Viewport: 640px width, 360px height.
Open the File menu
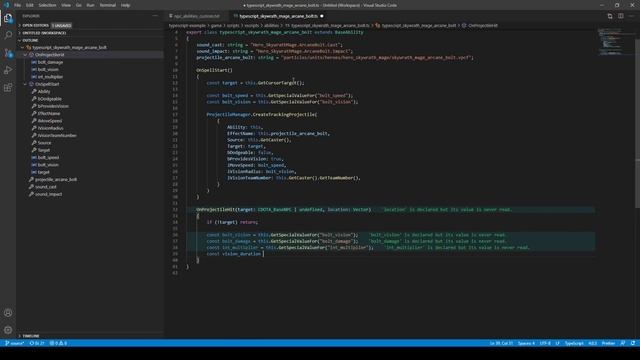click(18, 5)
